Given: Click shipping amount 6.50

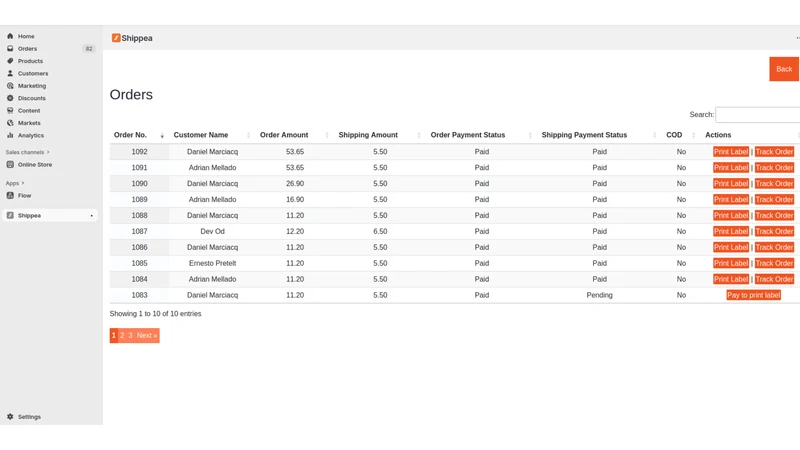Looking at the screenshot, I should point(380,231).
